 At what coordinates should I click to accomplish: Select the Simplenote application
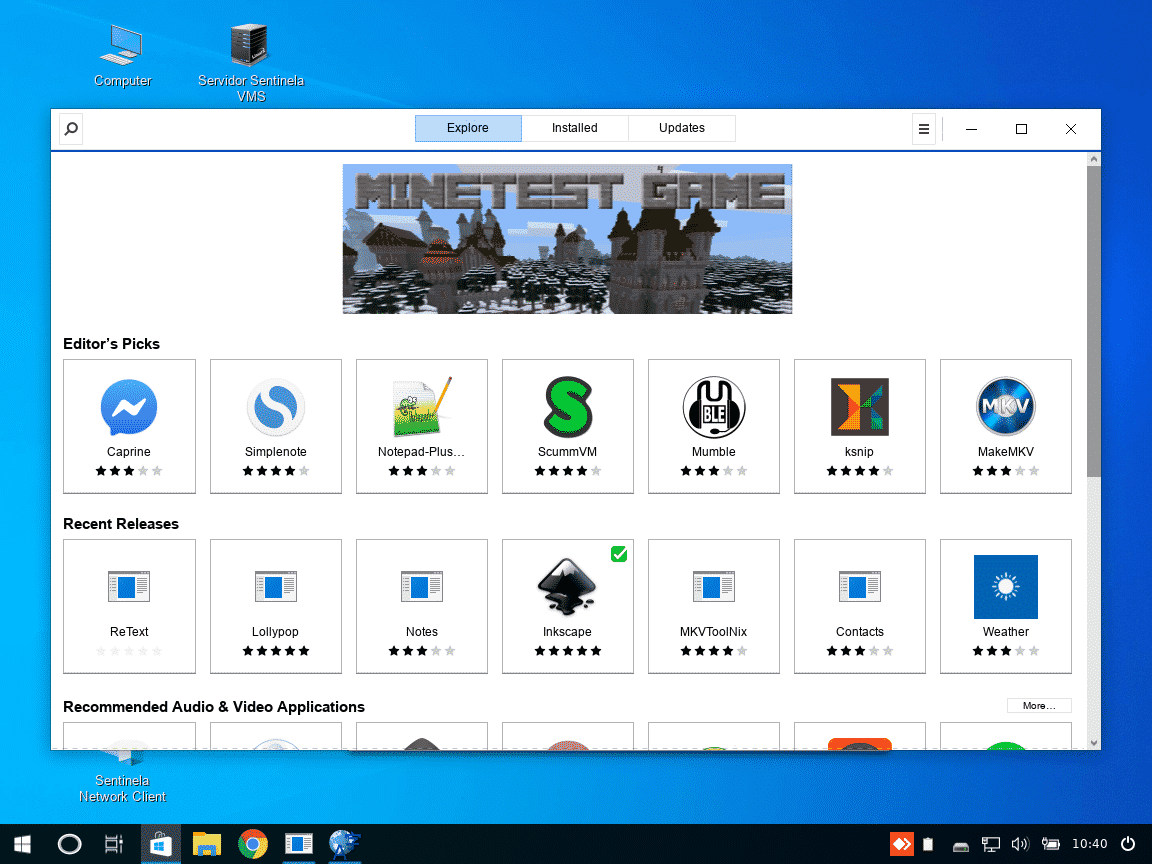275,426
